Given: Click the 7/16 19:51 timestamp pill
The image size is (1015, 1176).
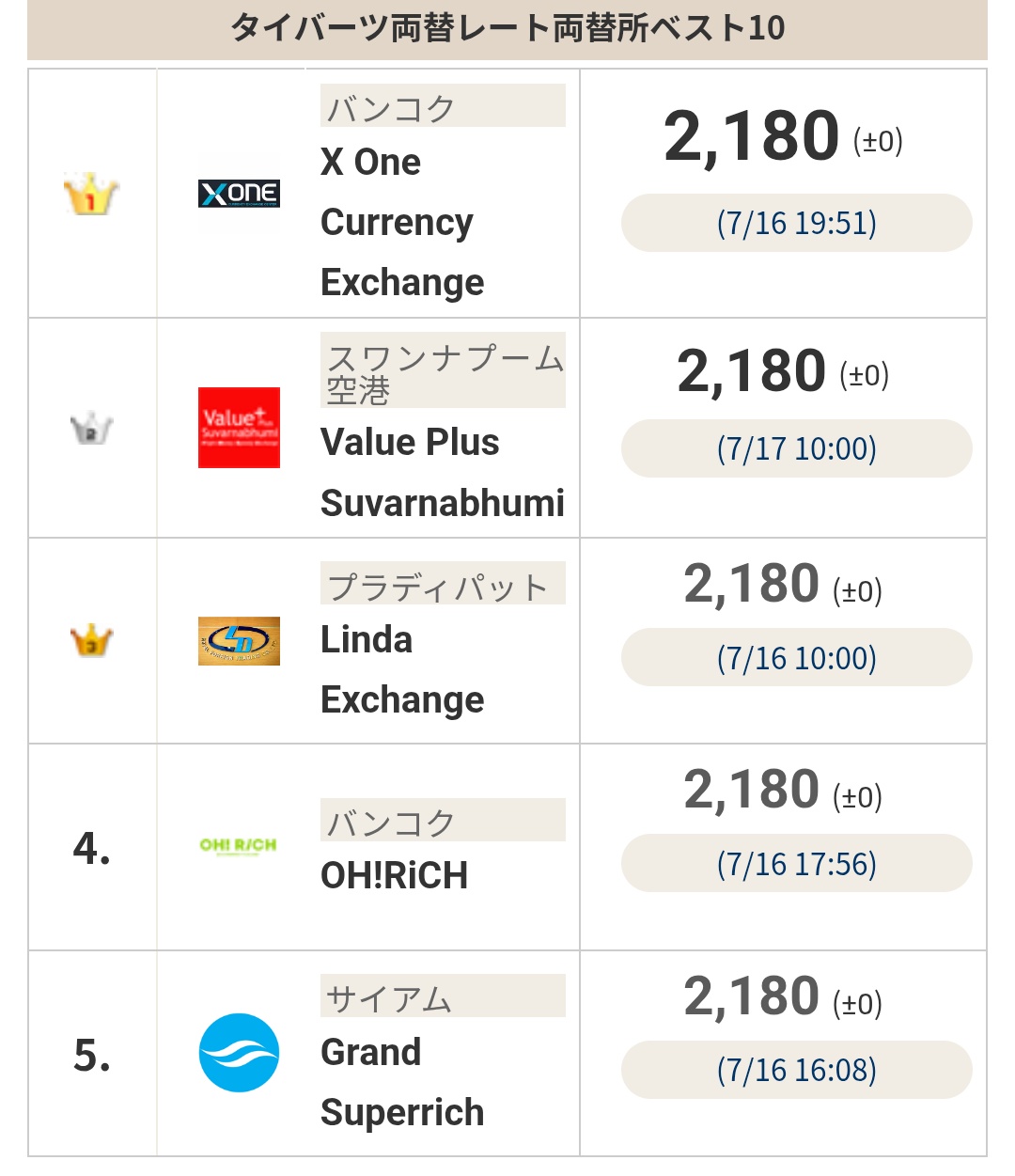Looking at the screenshot, I should point(797,223).
